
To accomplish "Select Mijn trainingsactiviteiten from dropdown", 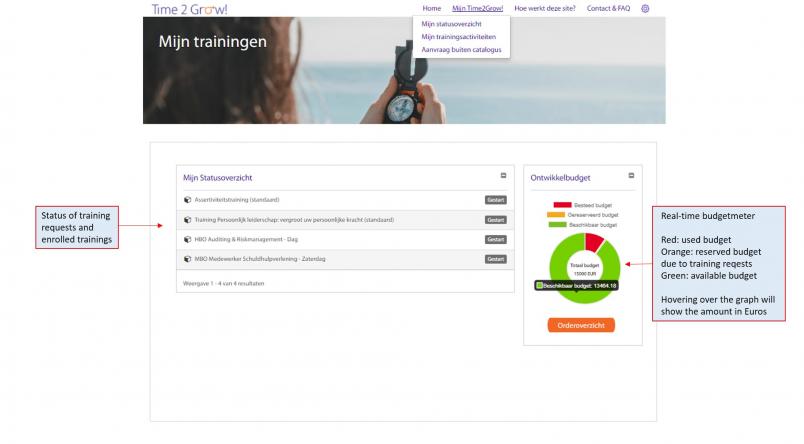I will coord(459,36).
